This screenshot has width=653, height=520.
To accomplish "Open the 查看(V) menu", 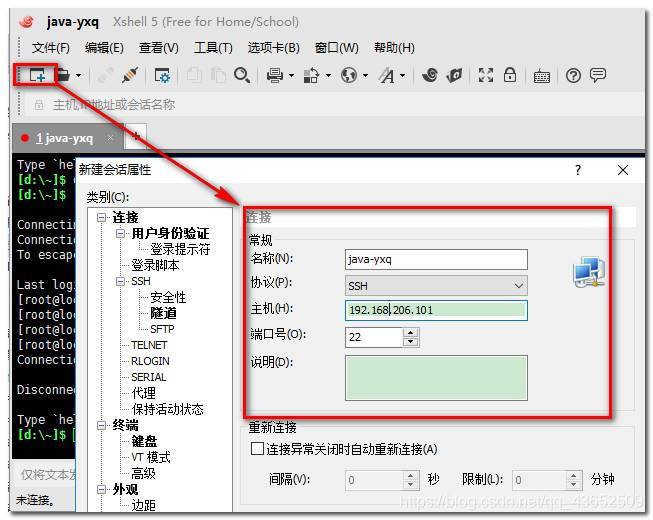I will click(x=159, y=48).
